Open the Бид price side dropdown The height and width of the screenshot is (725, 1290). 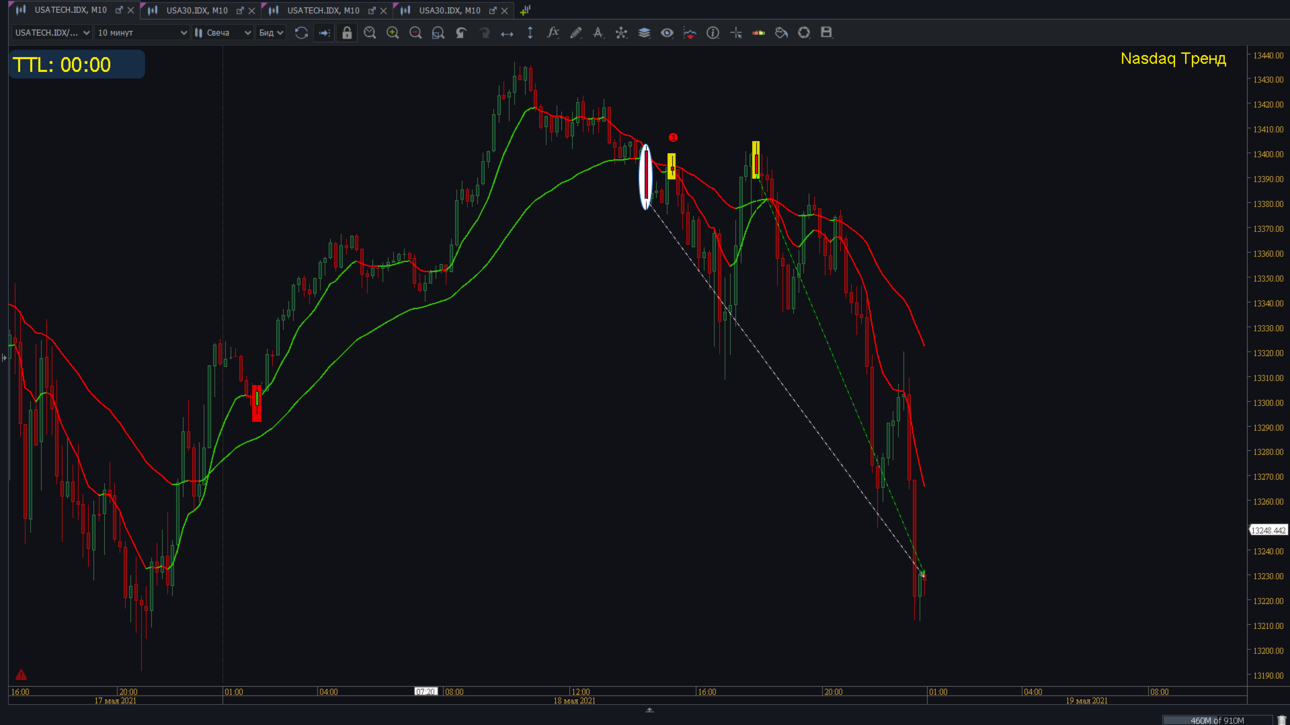click(x=271, y=33)
